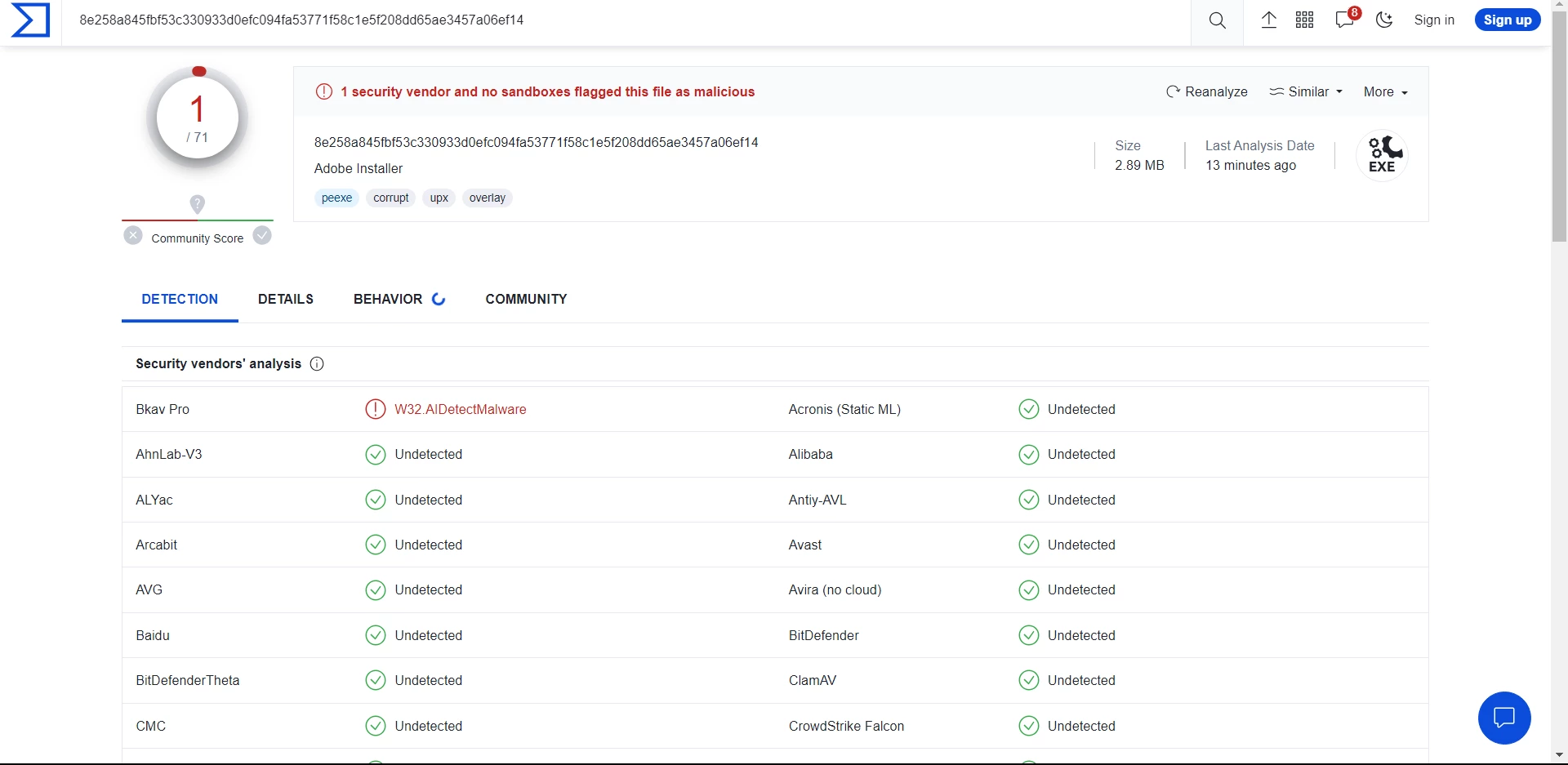
Task: Click the Sign up button
Action: pos(1508,20)
